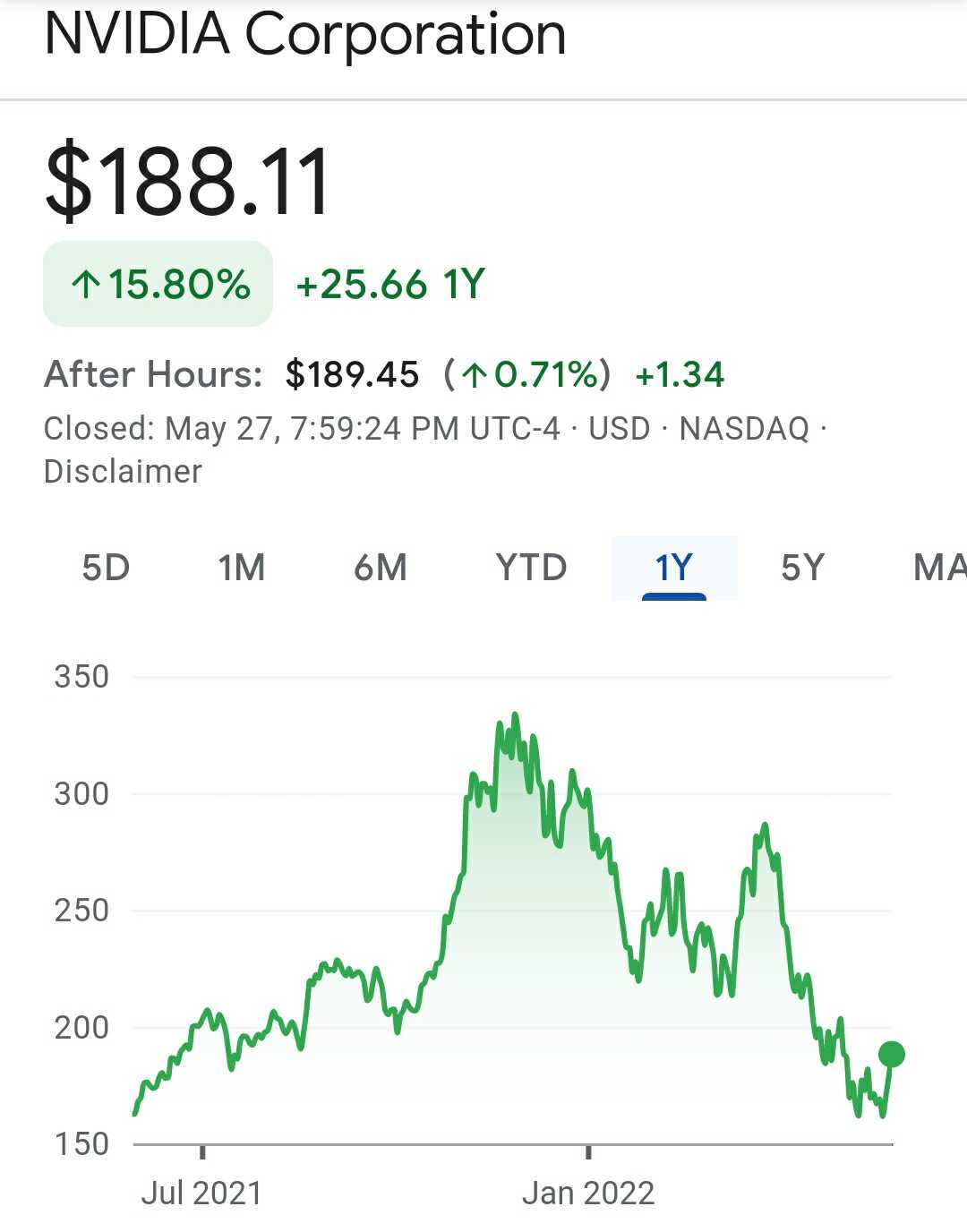Click the 15.80% gain badge
Viewport: 967px width, 1232px height.
coord(158,285)
